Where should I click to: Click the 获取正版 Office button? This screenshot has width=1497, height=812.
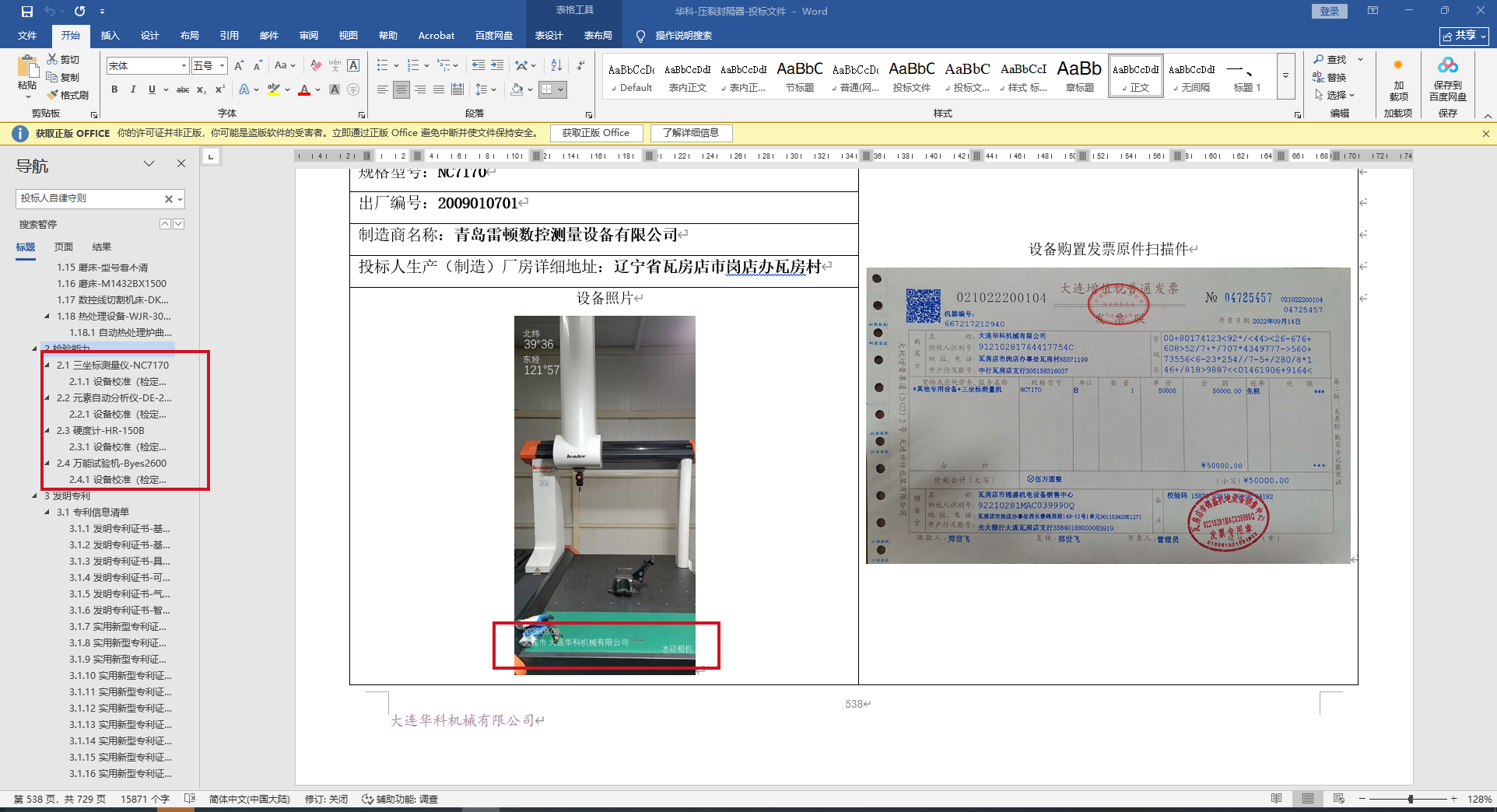click(x=595, y=133)
